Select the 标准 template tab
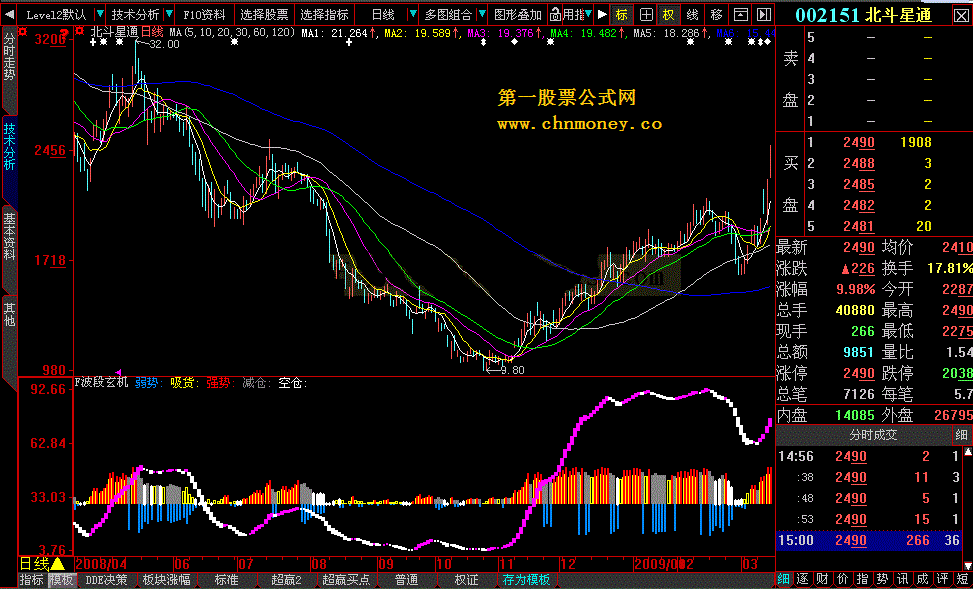The height and width of the screenshot is (589, 973). click(226, 580)
